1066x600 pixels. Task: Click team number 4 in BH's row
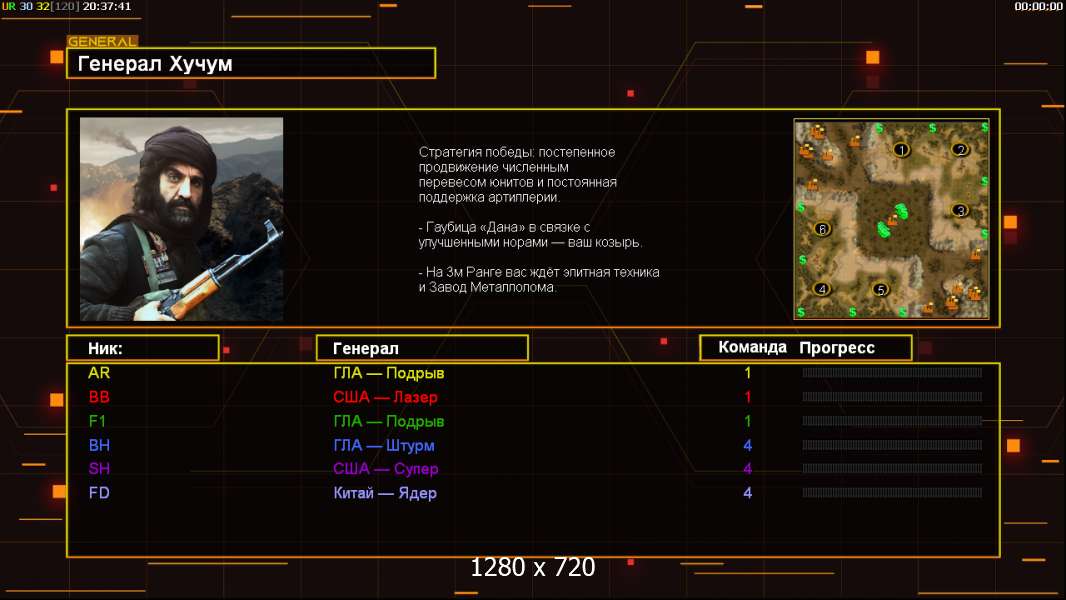tap(748, 445)
